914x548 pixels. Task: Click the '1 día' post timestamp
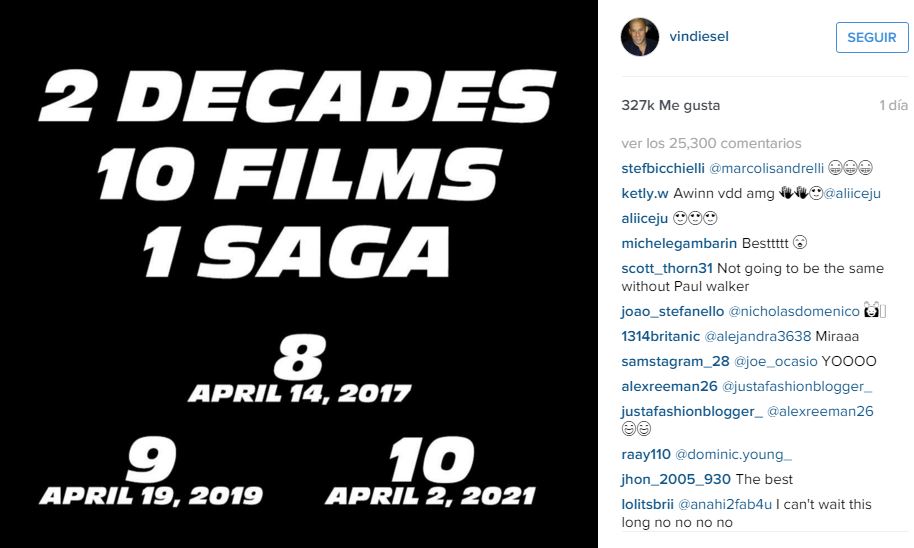(893, 105)
